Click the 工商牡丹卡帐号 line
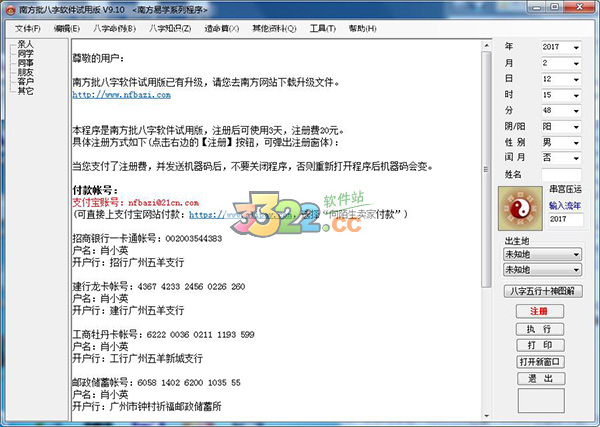600x427 pixels. coord(163,334)
